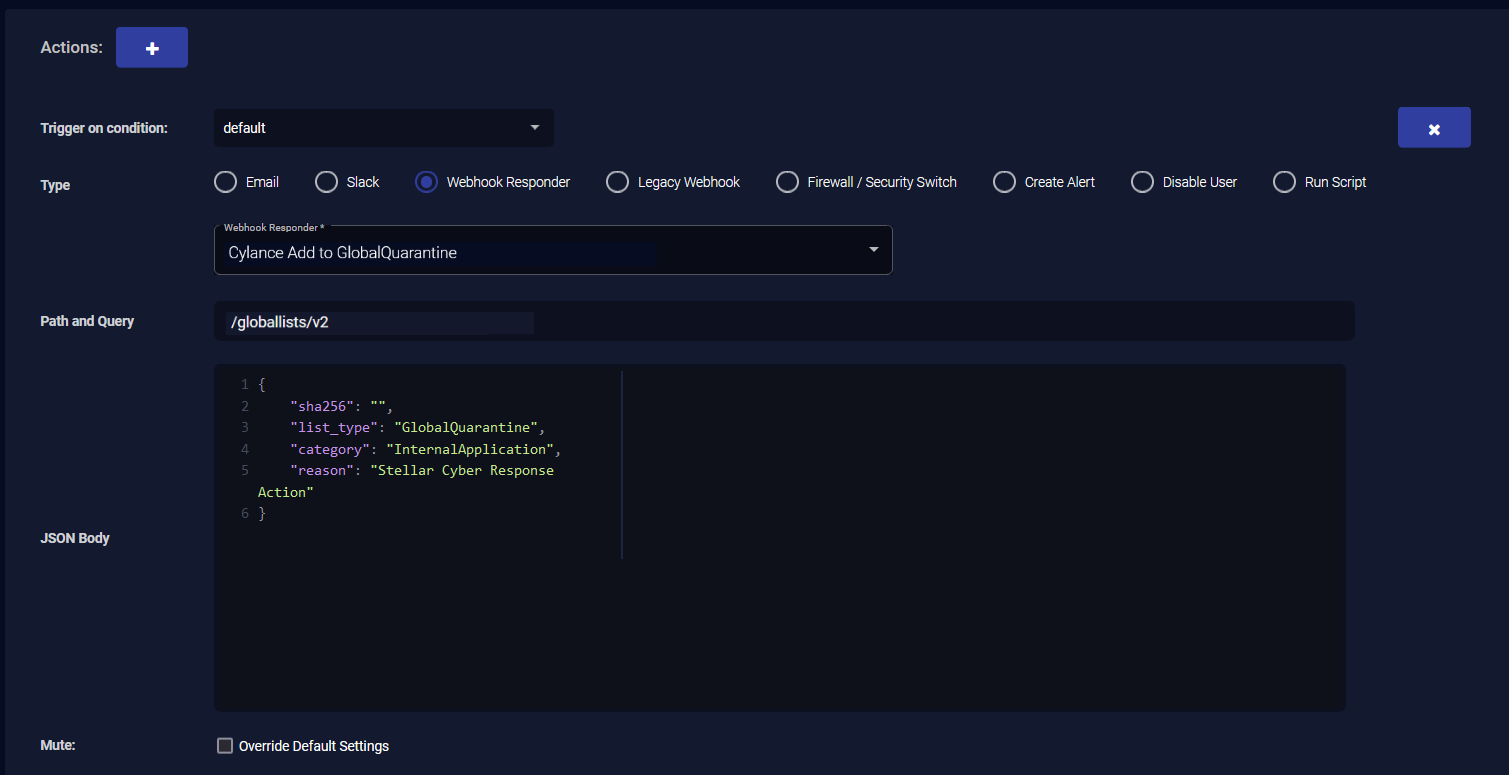Viewport: 1509px width, 775px height.
Task: Click the "Action" wrapped text in the JSON editor
Action: click(286, 492)
